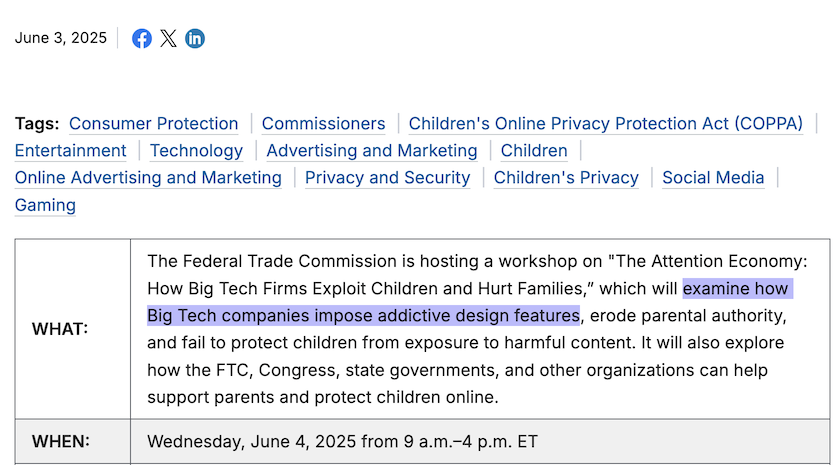
Task: Open Children's Online Privacy Protection Act tag
Action: [606, 124]
